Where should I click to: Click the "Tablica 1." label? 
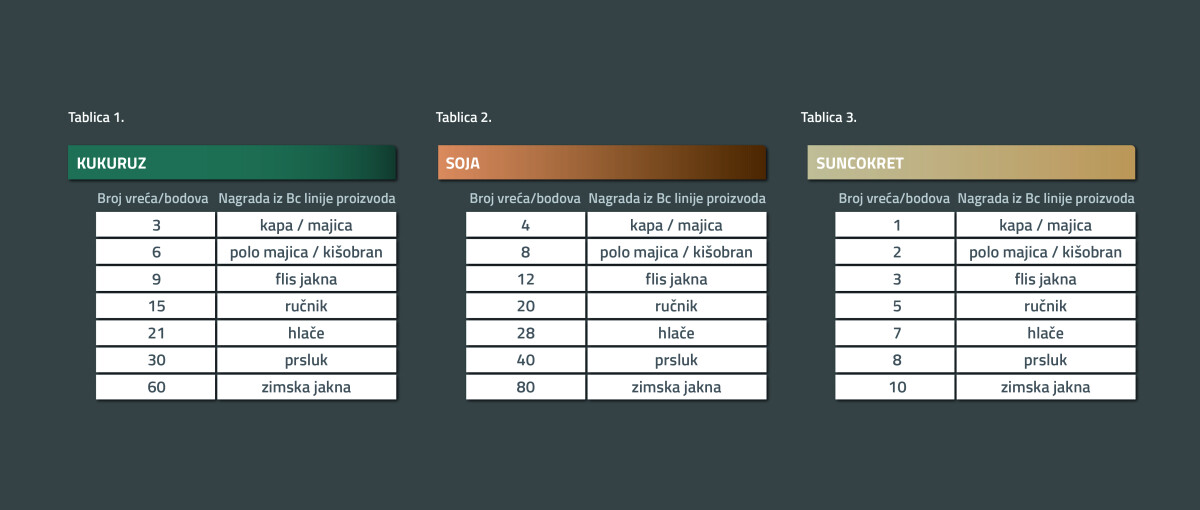click(x=96, y=118)
